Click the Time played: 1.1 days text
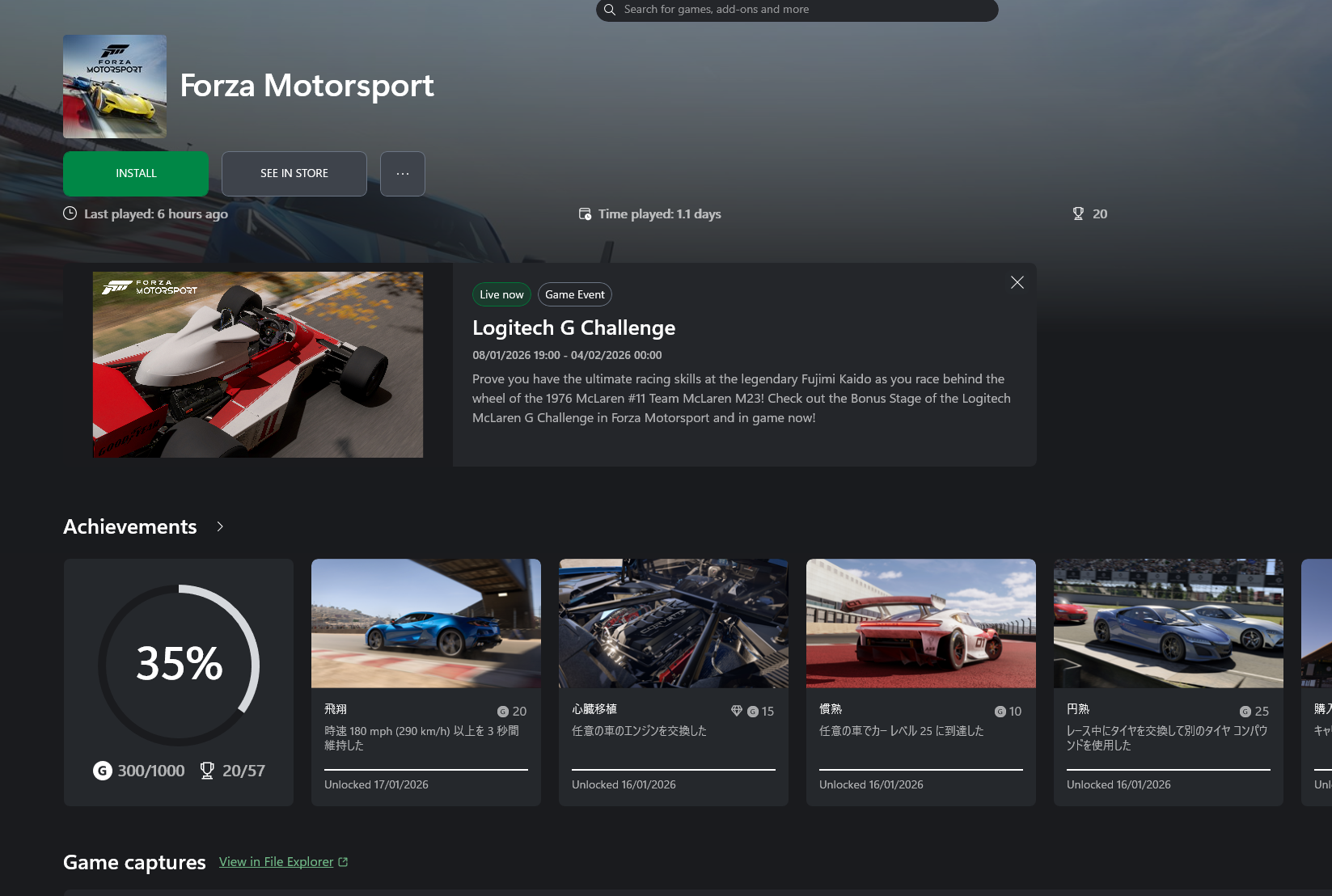Image resolution: width=1332 pixels, height=896 pixels. [660, 214]
